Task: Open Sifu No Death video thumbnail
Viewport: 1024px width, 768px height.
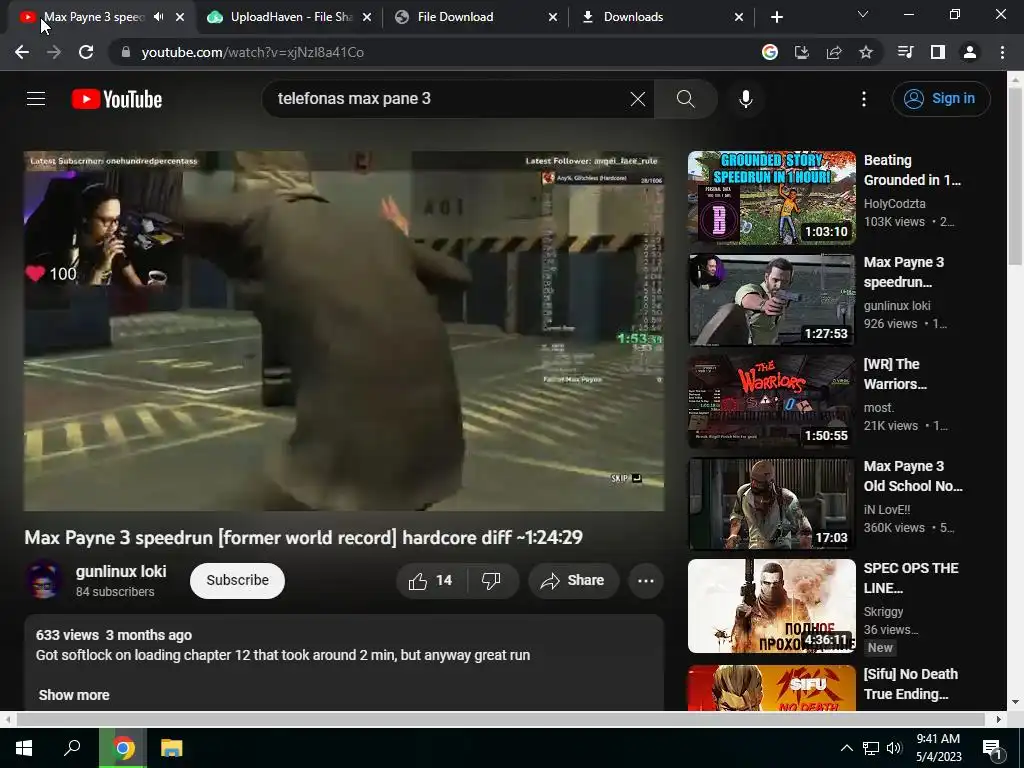Action: [771, 688]
